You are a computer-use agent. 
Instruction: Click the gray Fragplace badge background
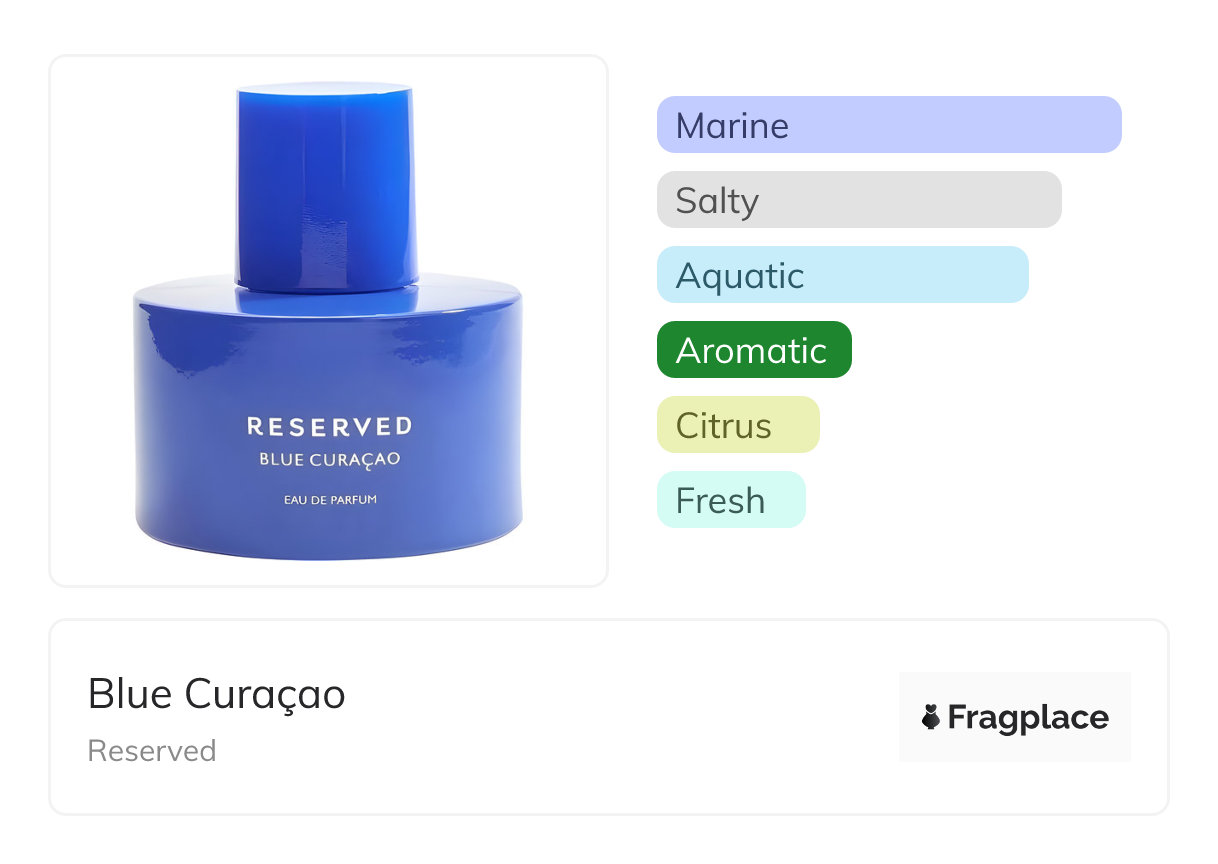click(x=1015, y=717)
